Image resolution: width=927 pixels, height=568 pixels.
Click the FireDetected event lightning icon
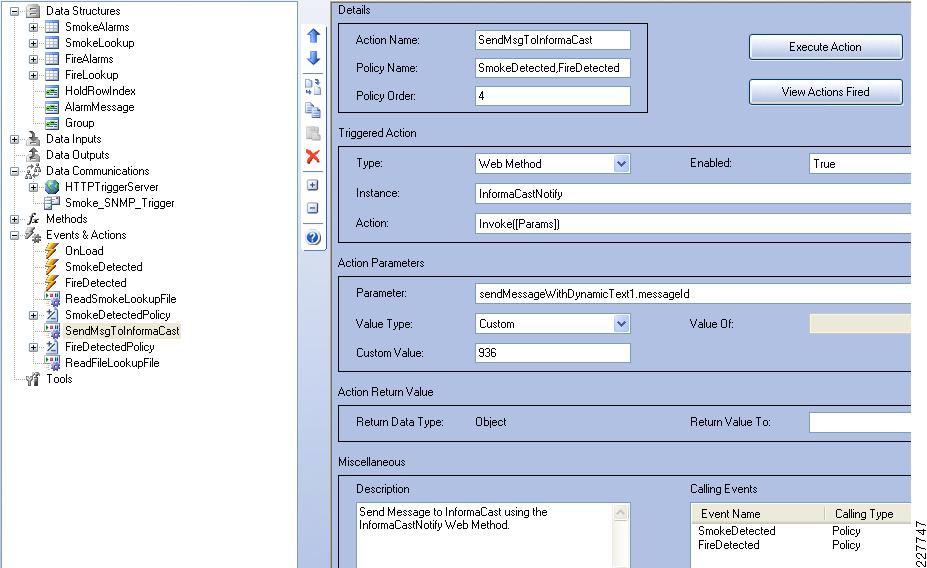[52, 283]
